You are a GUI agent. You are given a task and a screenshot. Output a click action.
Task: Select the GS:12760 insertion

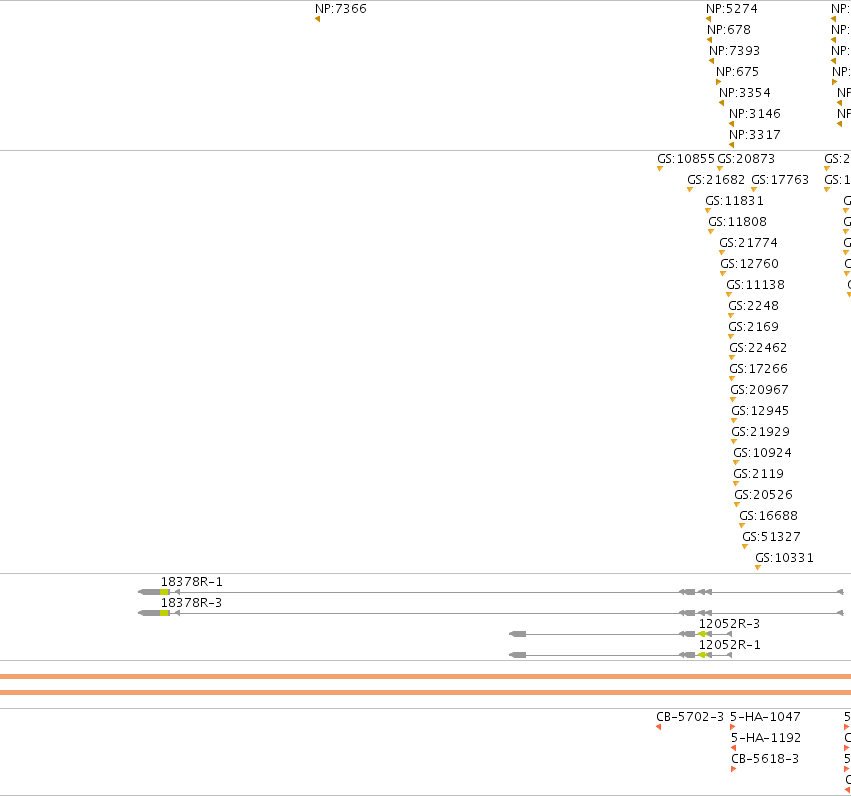click(x=750, y=264)
